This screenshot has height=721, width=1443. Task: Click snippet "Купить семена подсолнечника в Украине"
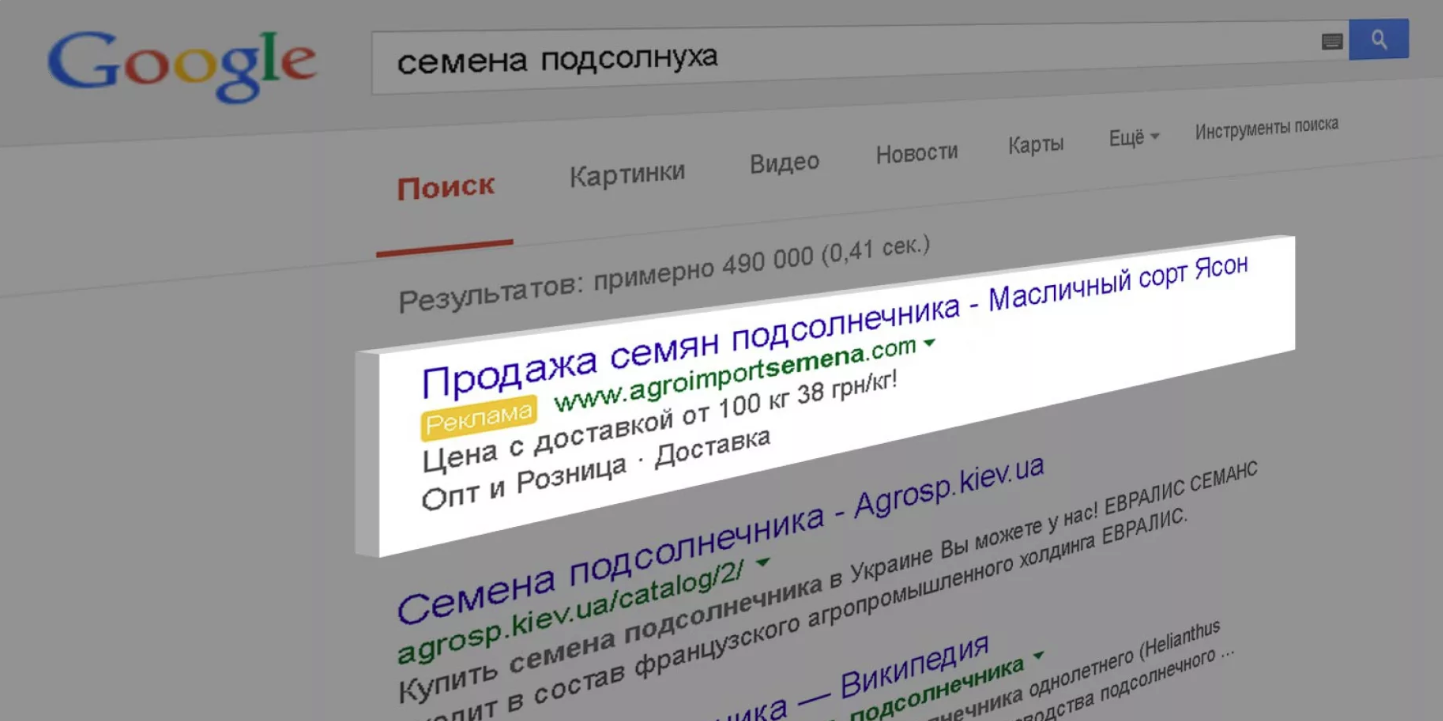click(x=667, y=619)
